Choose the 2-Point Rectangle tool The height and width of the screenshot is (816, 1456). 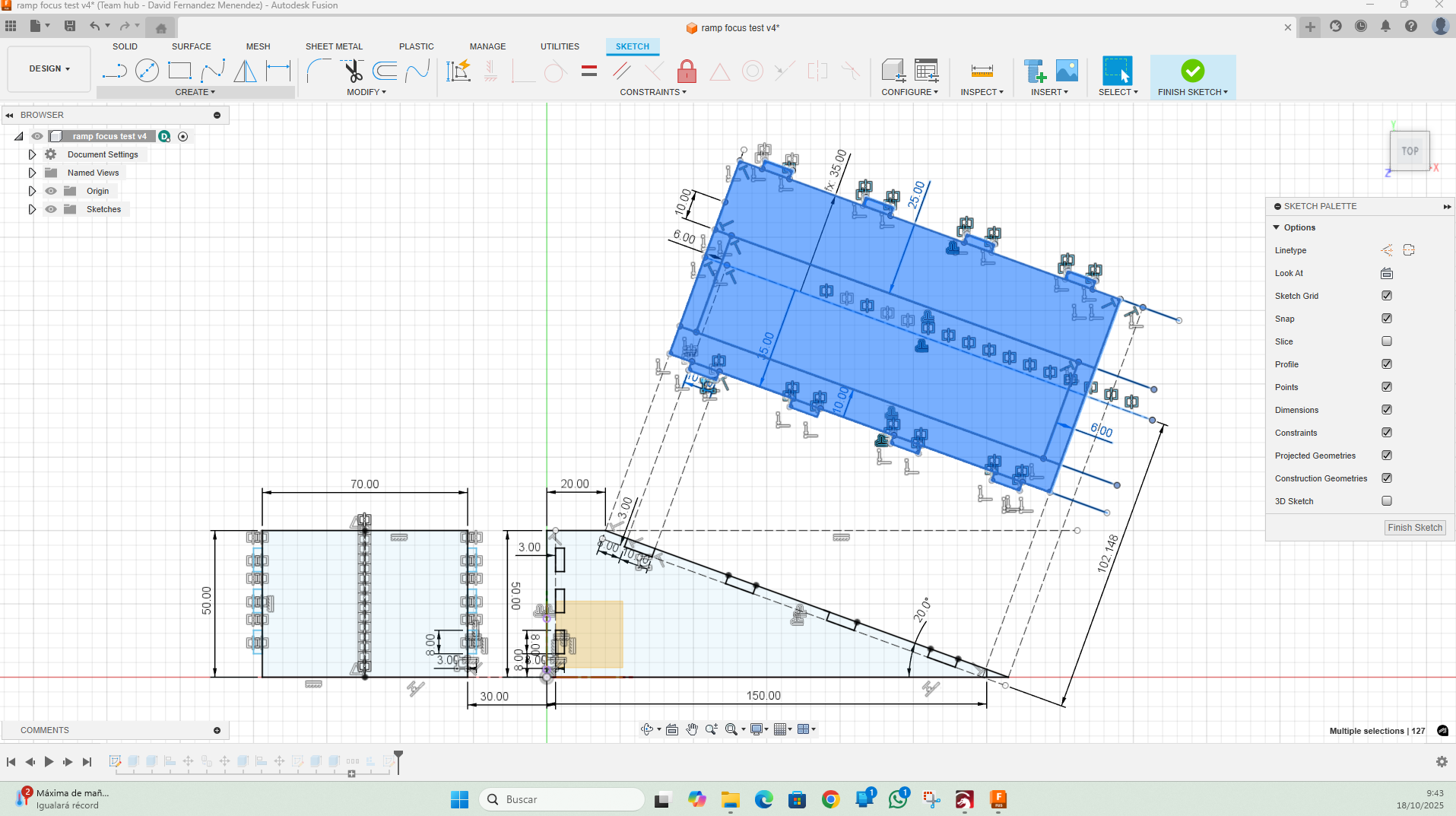pyautogui.click(x=179, y=71)
